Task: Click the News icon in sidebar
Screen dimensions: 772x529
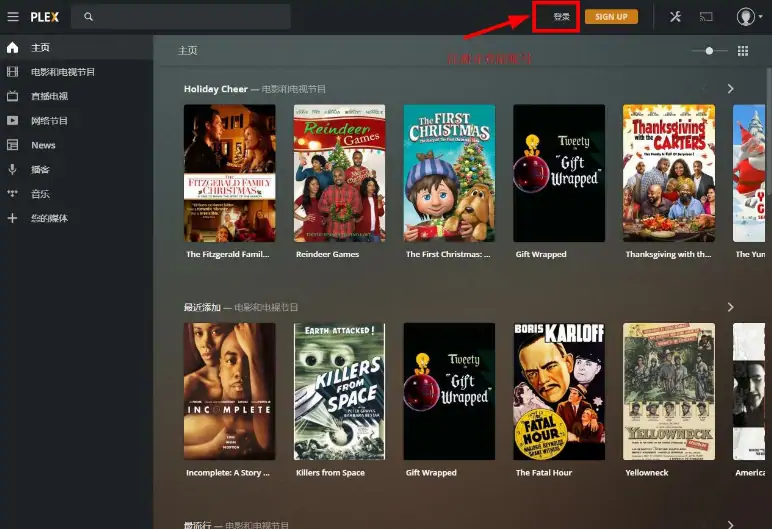Action: coord(12,145)
